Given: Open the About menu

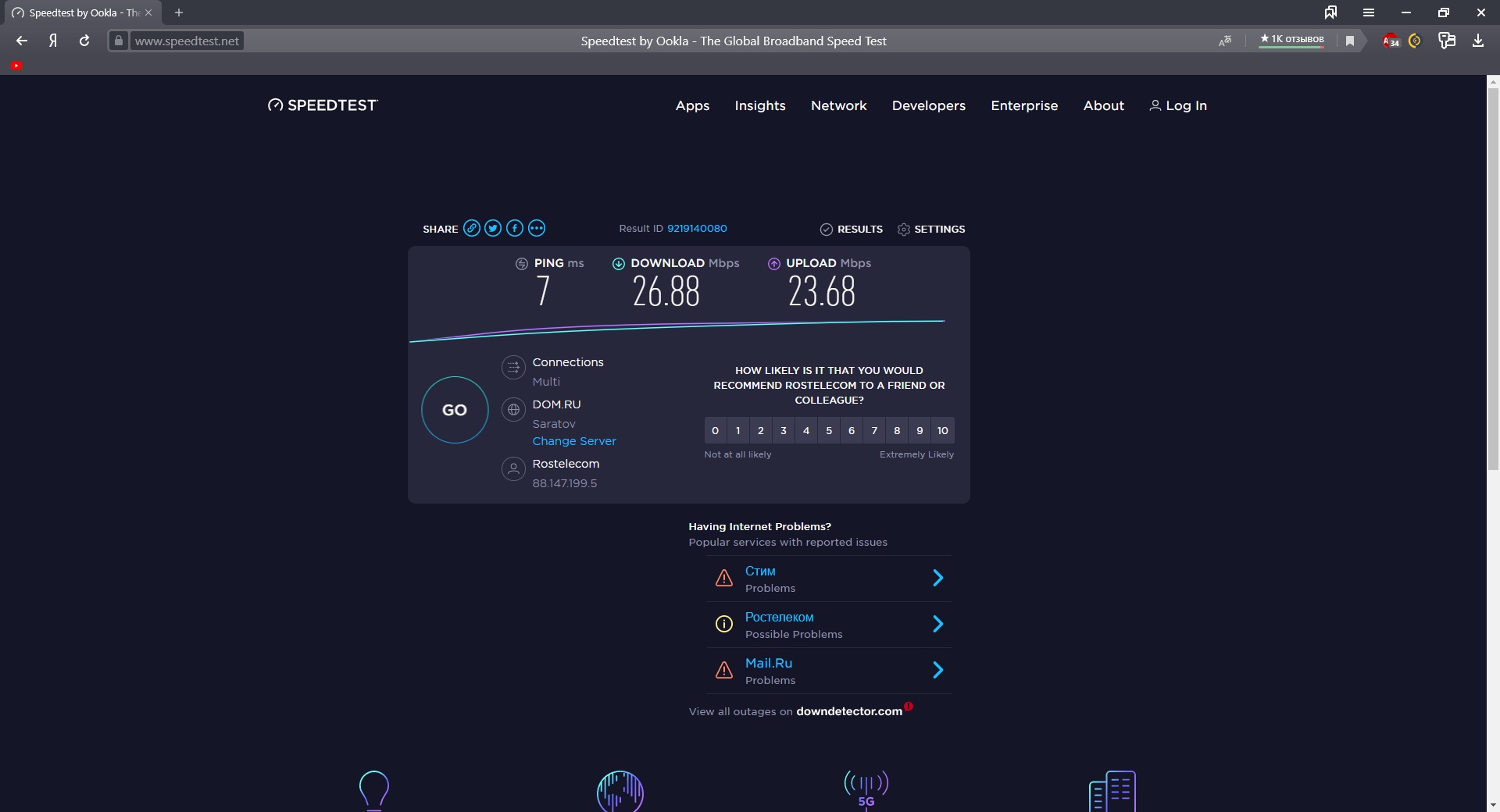Looking at the screenshot, I should 1103,105.
